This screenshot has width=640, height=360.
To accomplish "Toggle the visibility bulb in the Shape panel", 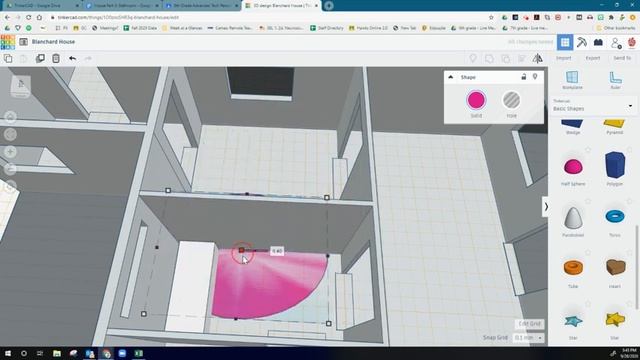I will [x=535, y=77].
